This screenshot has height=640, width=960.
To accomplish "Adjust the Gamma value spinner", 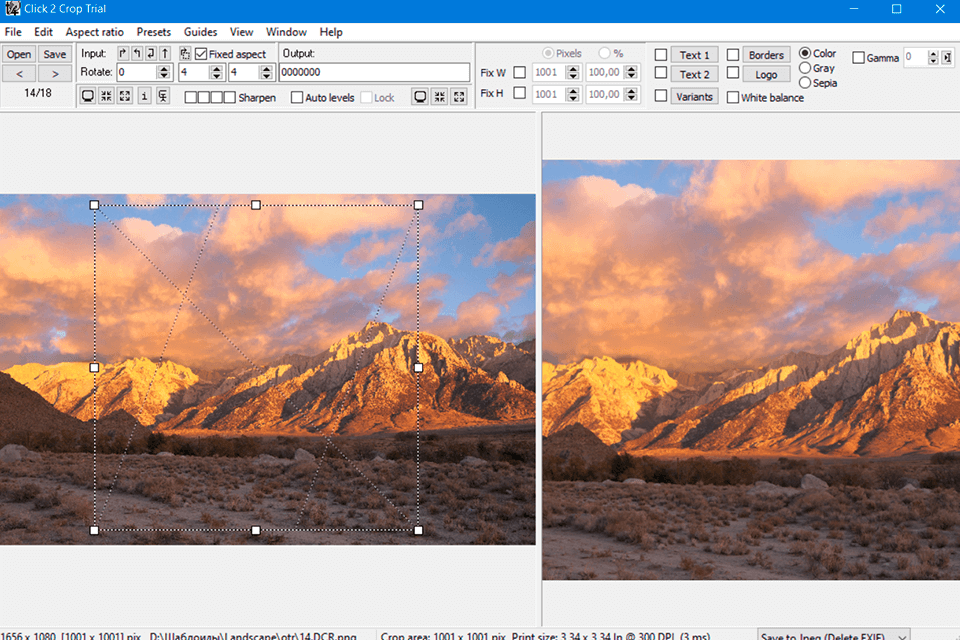I will tap(933, 58).
